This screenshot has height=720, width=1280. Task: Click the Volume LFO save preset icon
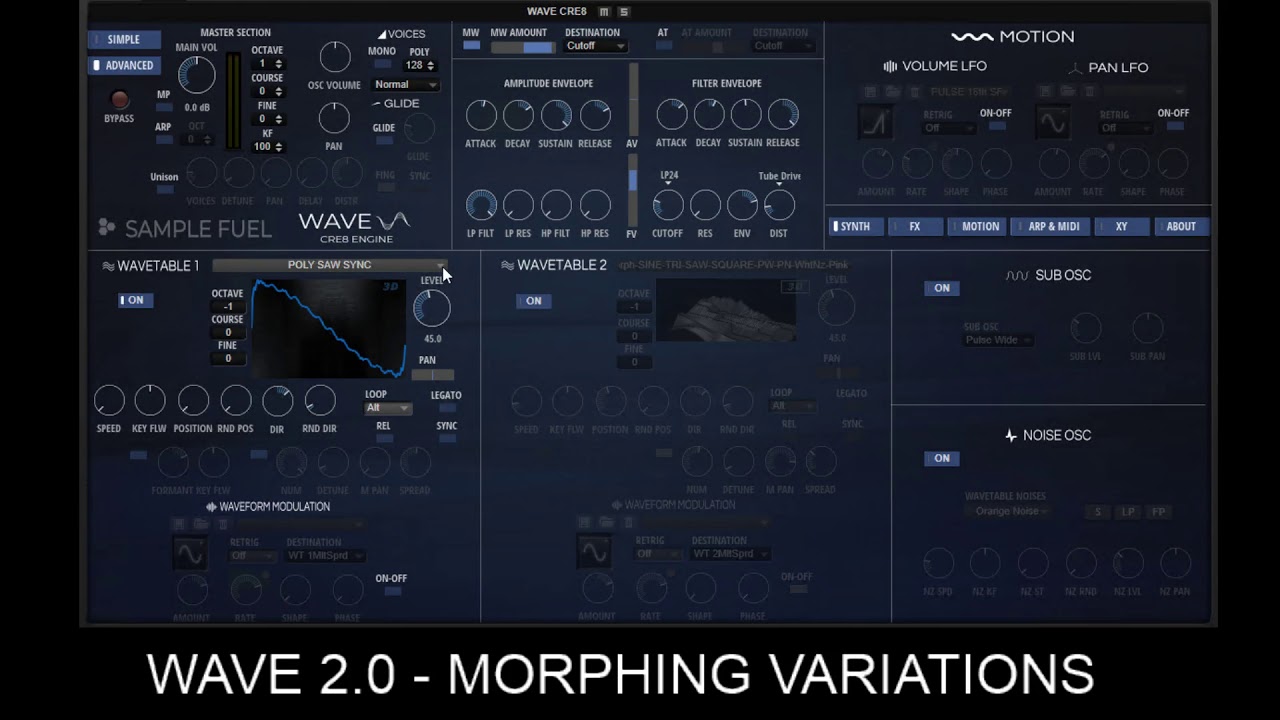tap(871, 92)
